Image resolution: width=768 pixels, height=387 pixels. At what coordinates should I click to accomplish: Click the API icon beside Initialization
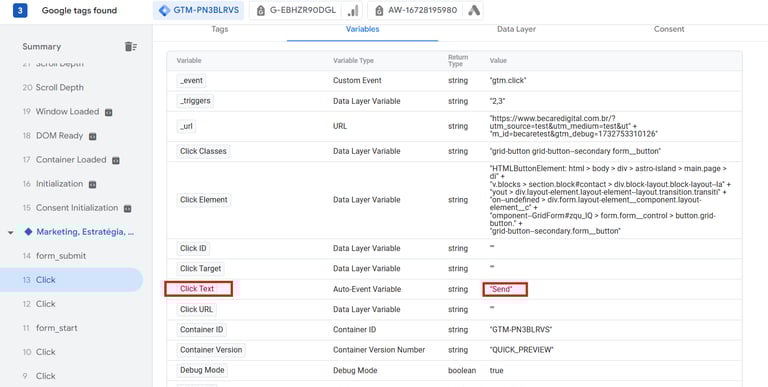click(x=93, y=184)
